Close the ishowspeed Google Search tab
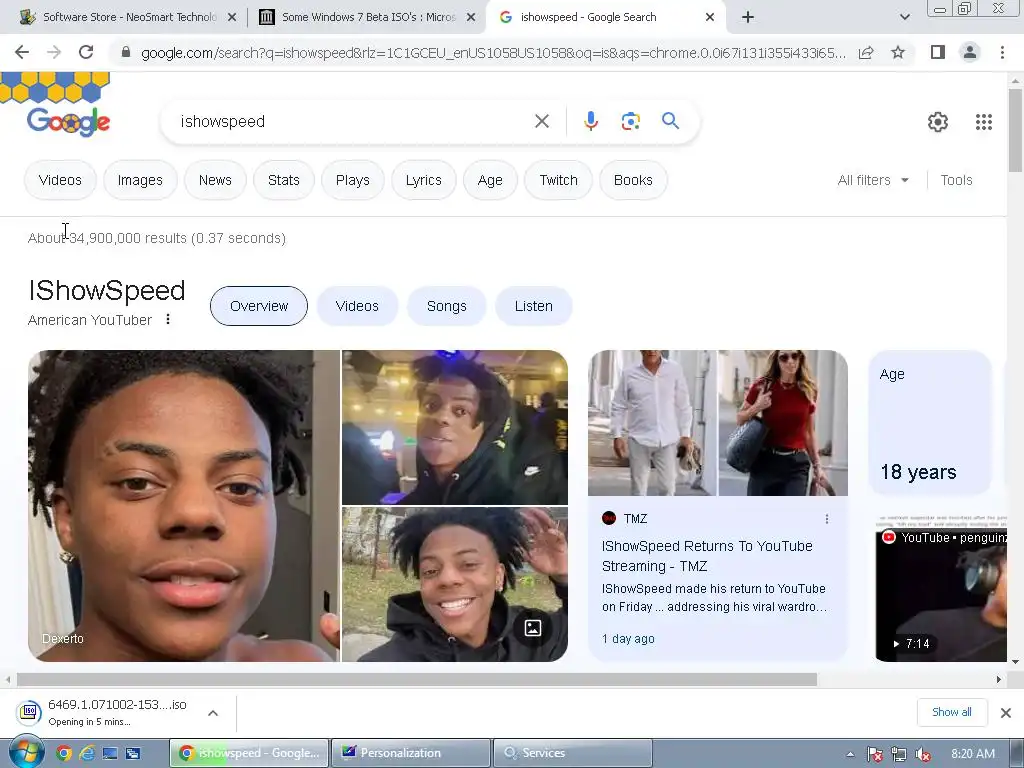The height and width of the screenshot is (768, 1024). [710, 17]
